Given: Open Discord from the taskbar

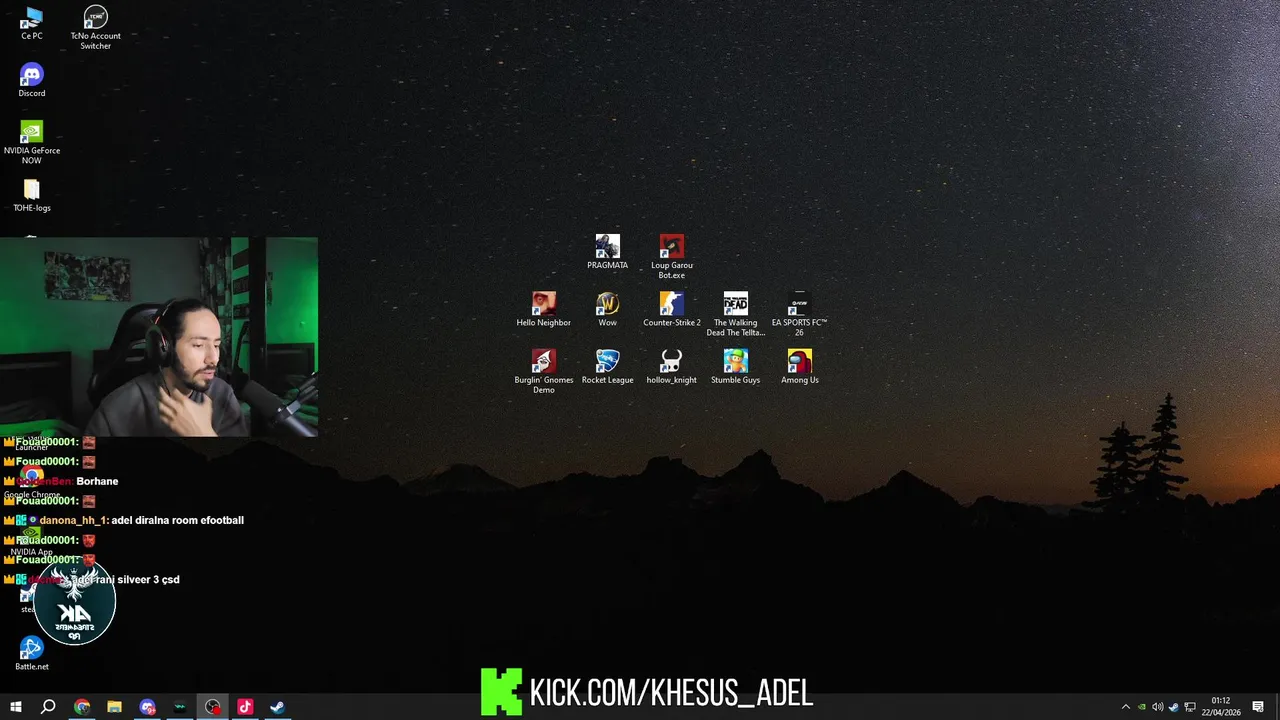Looking at the screenshot, I should pos(148,707).
